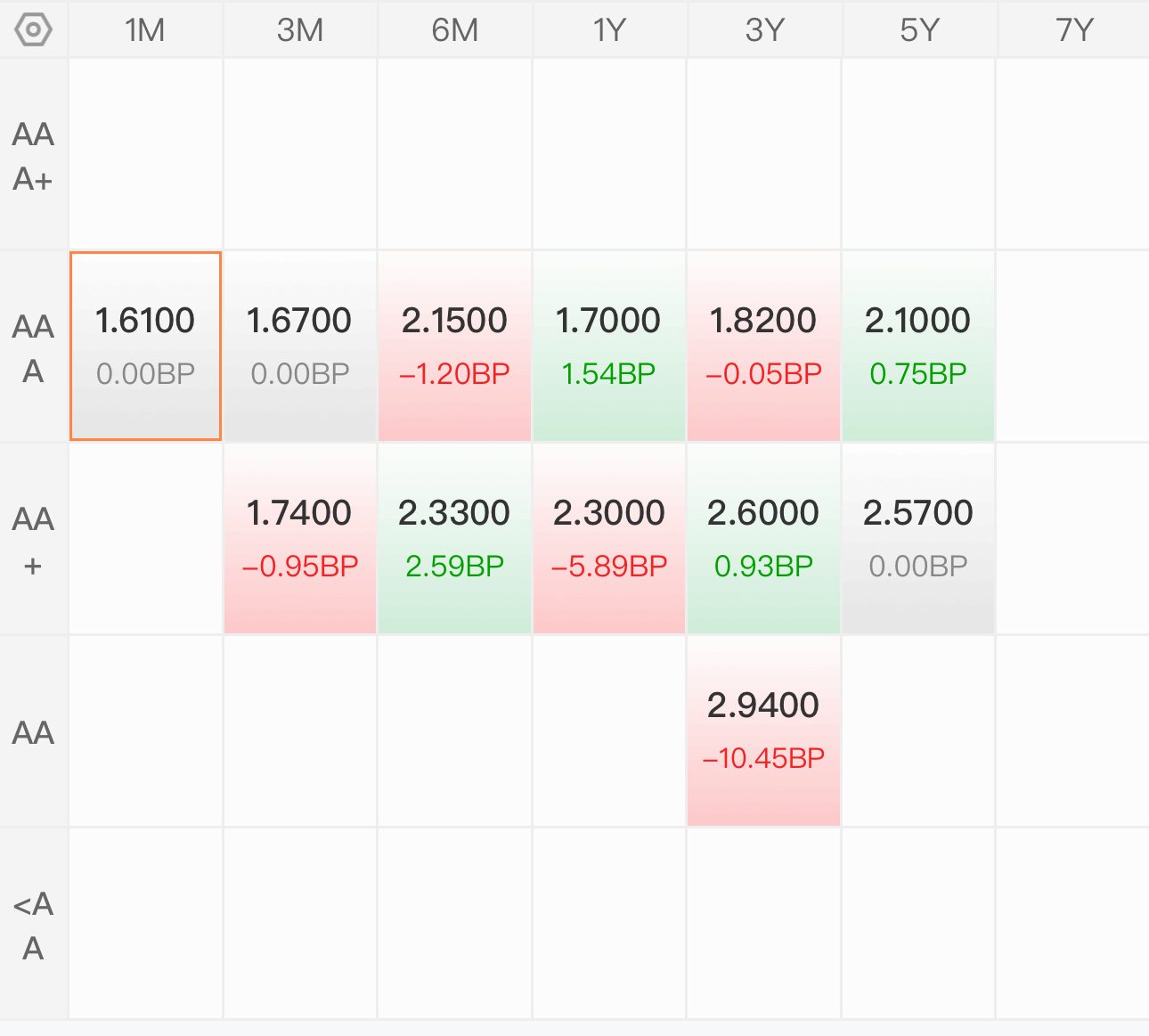Viewport: 1149px width, 1036px height.
Task: Select the 1M column header
Action: pyautogui.click(x=145, y=30)
